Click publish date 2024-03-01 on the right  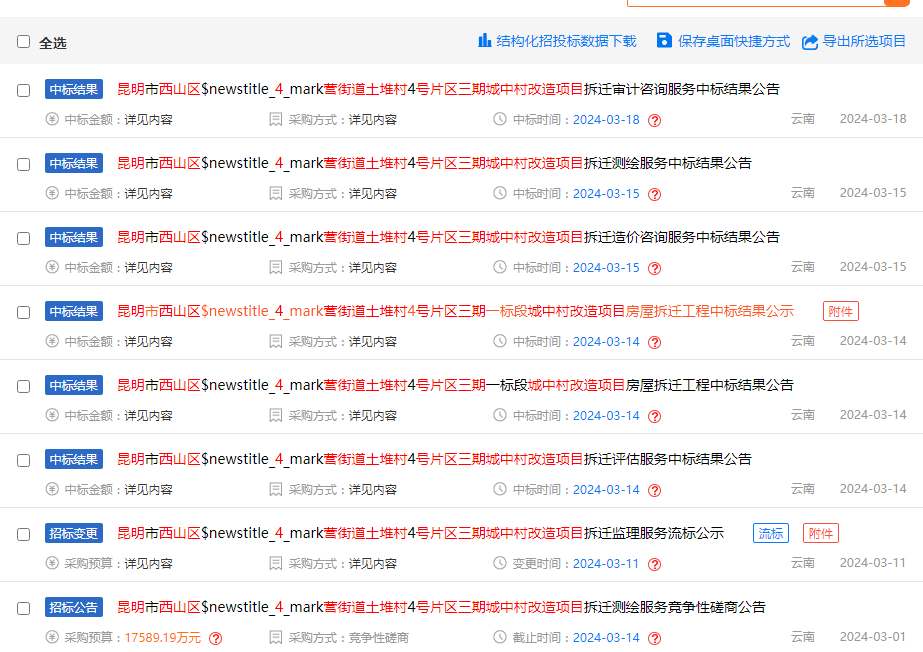coord(873,637)
